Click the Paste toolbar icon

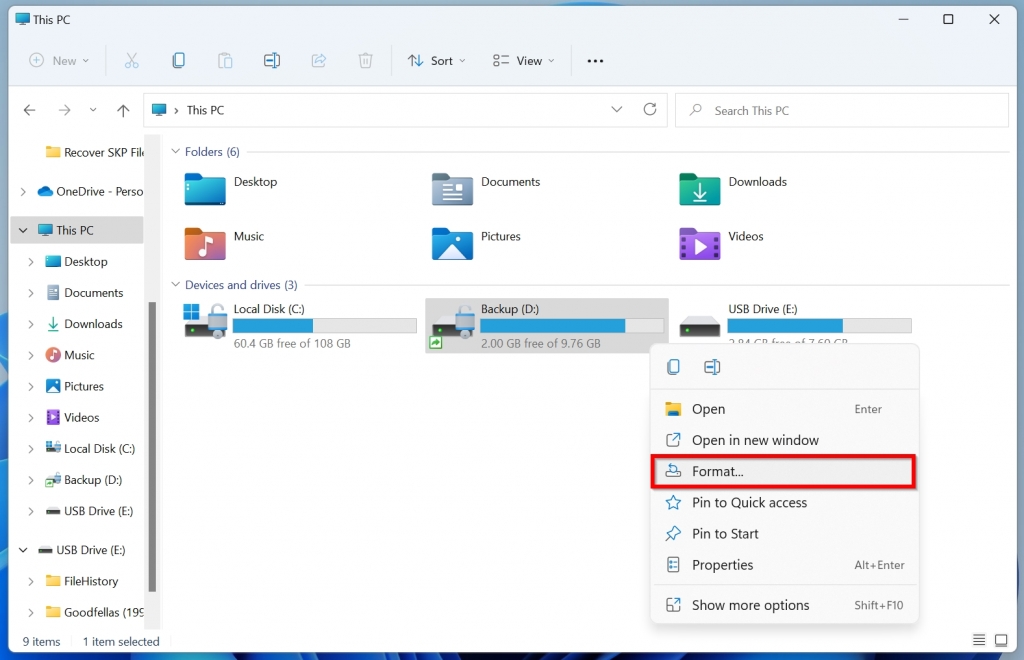click(x=225, y=60)
